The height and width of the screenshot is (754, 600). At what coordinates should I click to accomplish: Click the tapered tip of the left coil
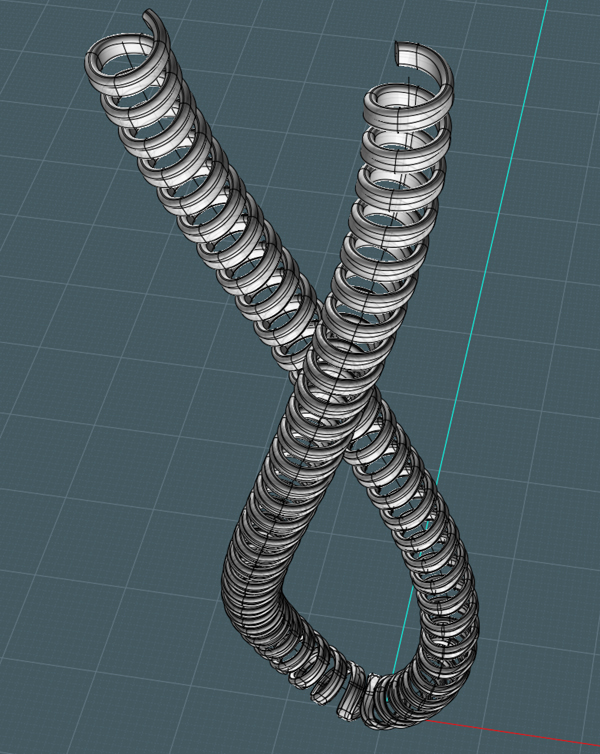coord(148,15)
